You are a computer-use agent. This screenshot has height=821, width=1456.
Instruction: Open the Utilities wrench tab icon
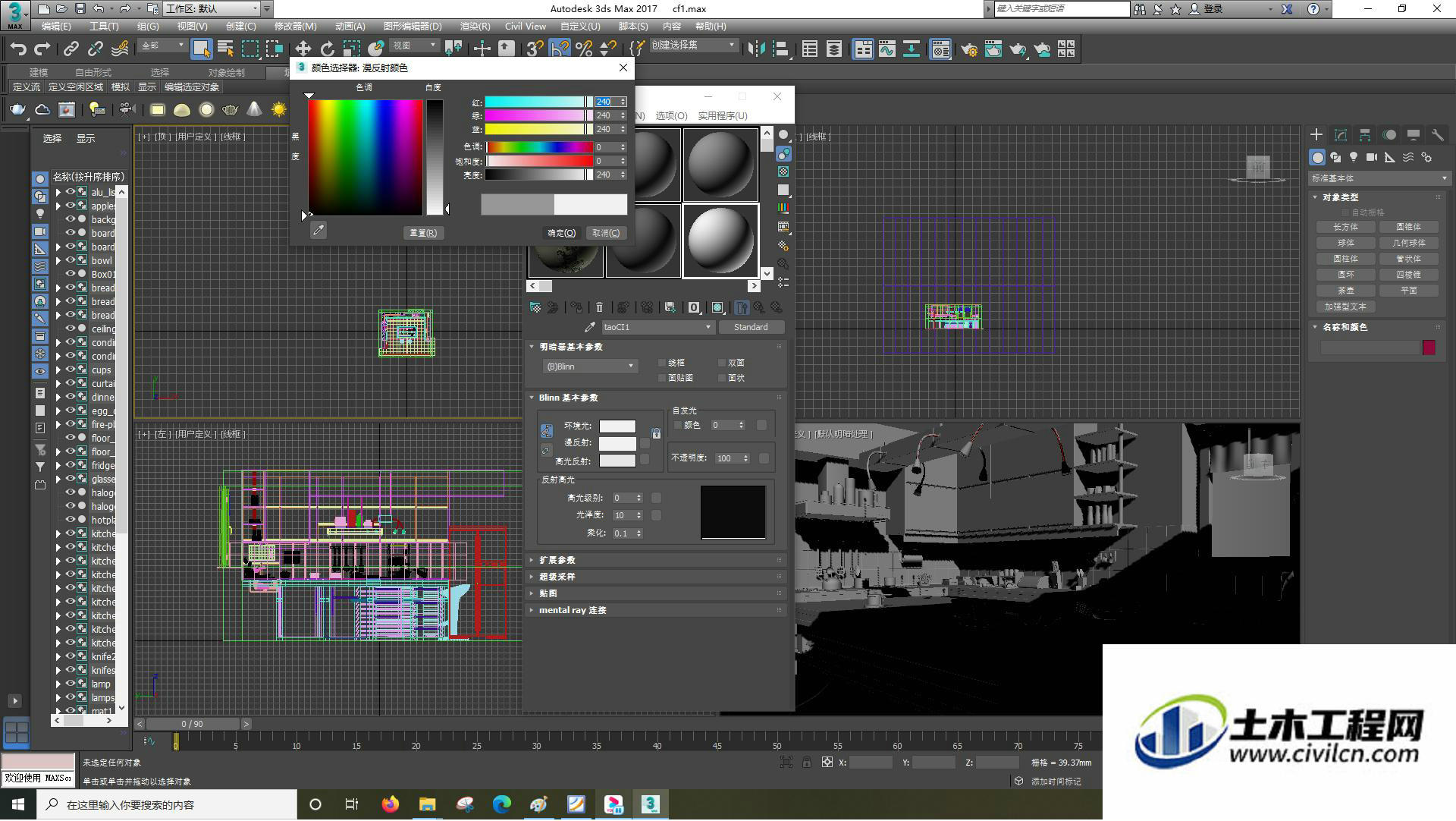pos(1437,135)
